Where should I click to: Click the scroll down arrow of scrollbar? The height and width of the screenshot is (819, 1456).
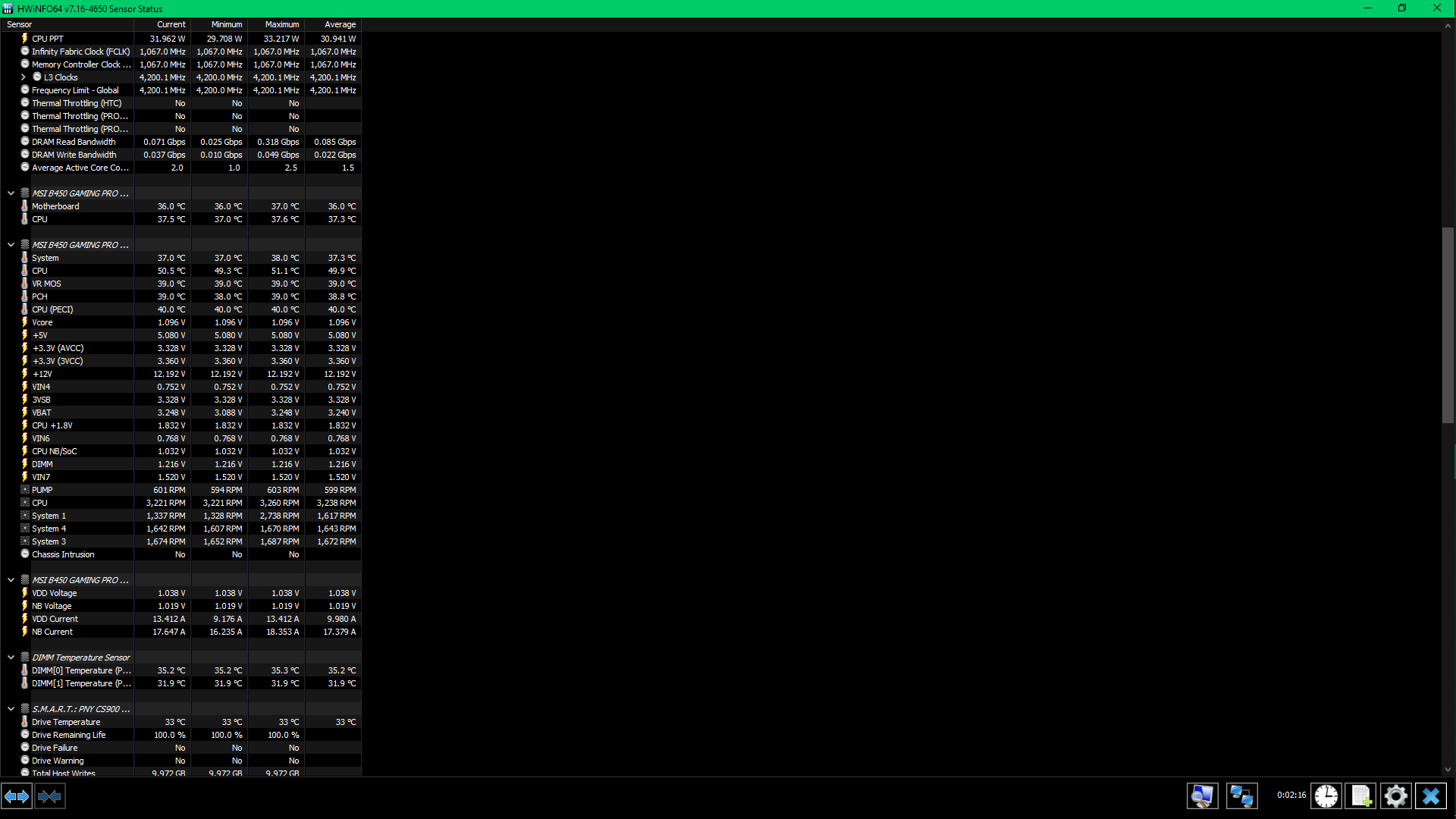pos(1448,770)
